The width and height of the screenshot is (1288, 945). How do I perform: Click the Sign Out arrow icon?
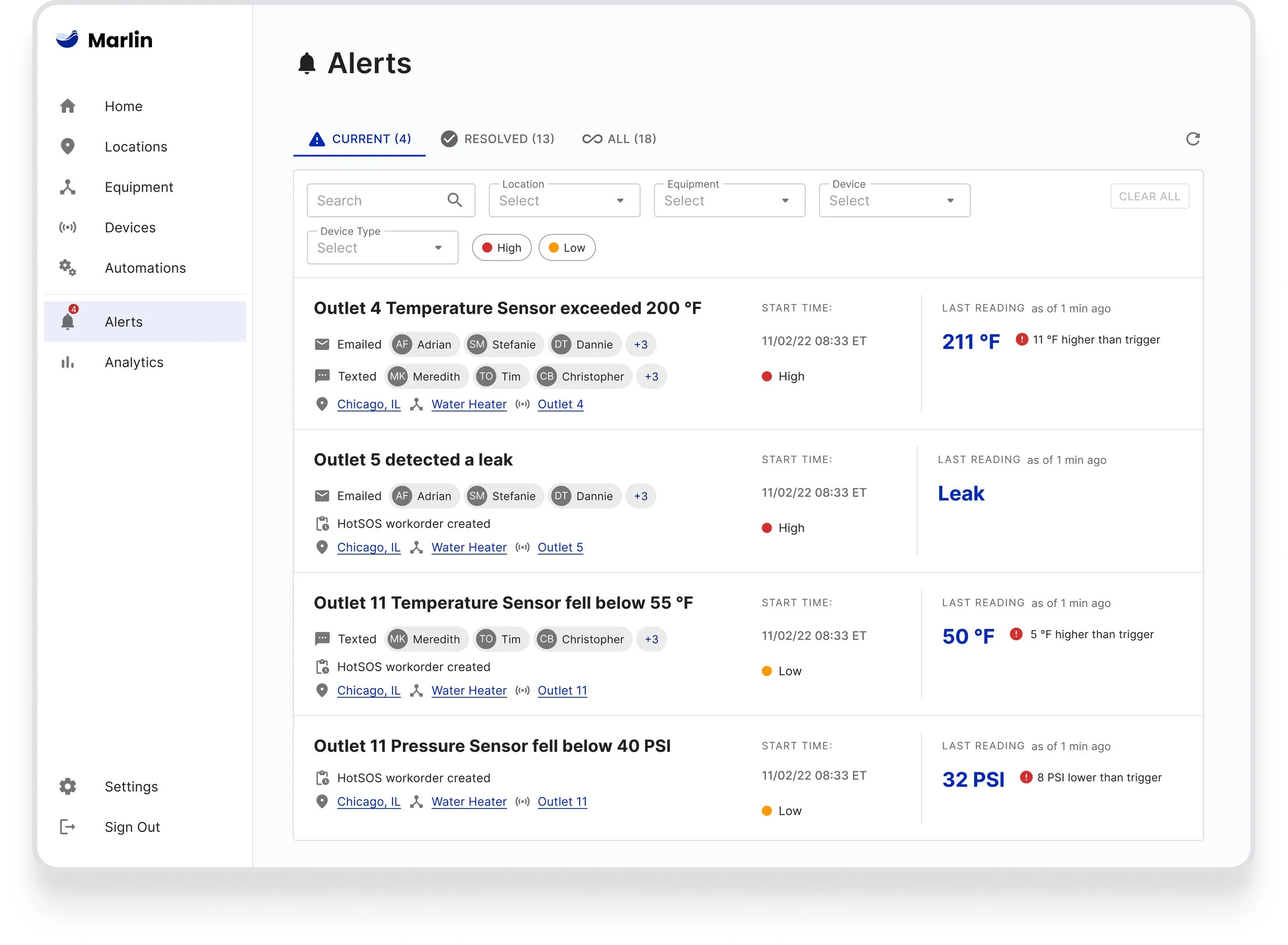[67, 827]
